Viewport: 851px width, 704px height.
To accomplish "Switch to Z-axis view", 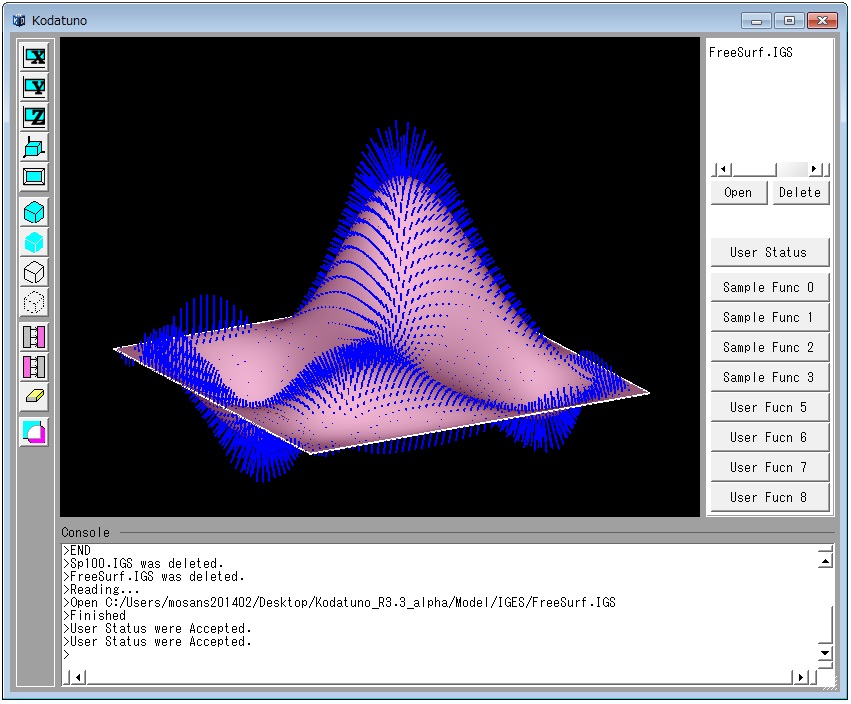I will pyautogui.click(x=34, y=117).
